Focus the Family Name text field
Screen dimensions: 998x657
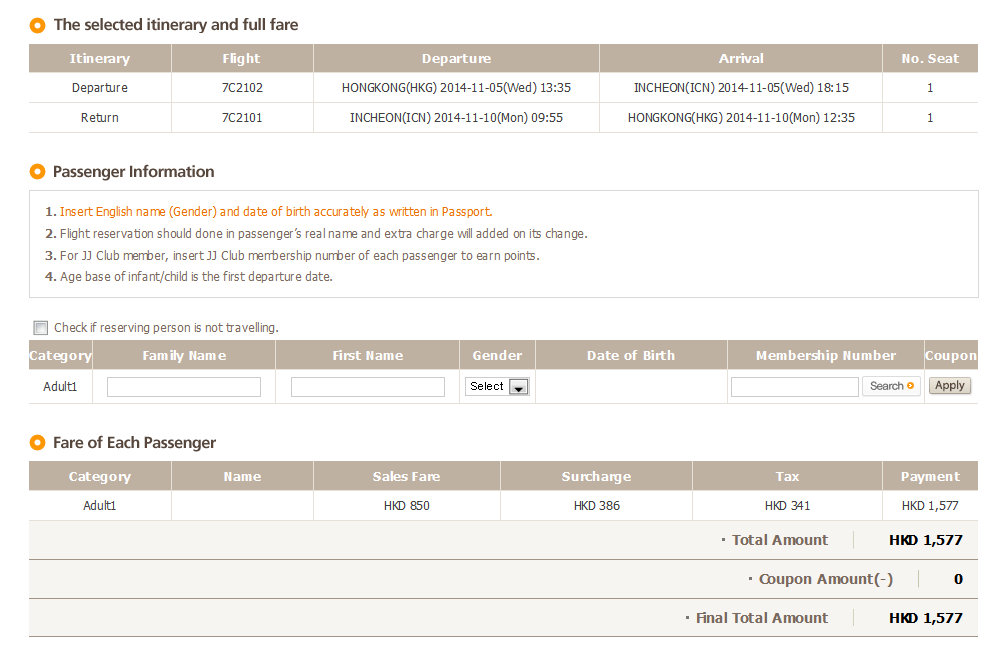coord(184,387)
